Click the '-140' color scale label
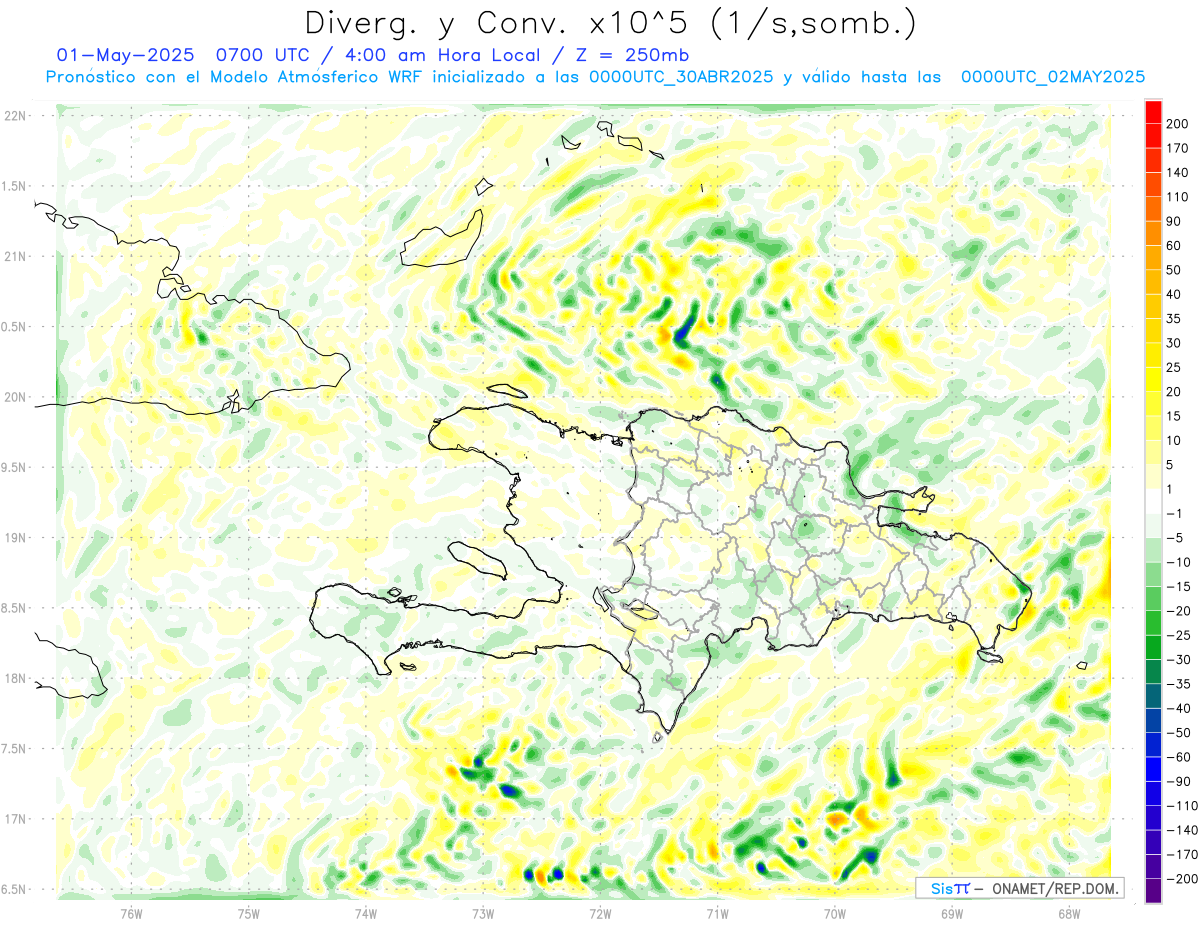 pos(1183,830)
